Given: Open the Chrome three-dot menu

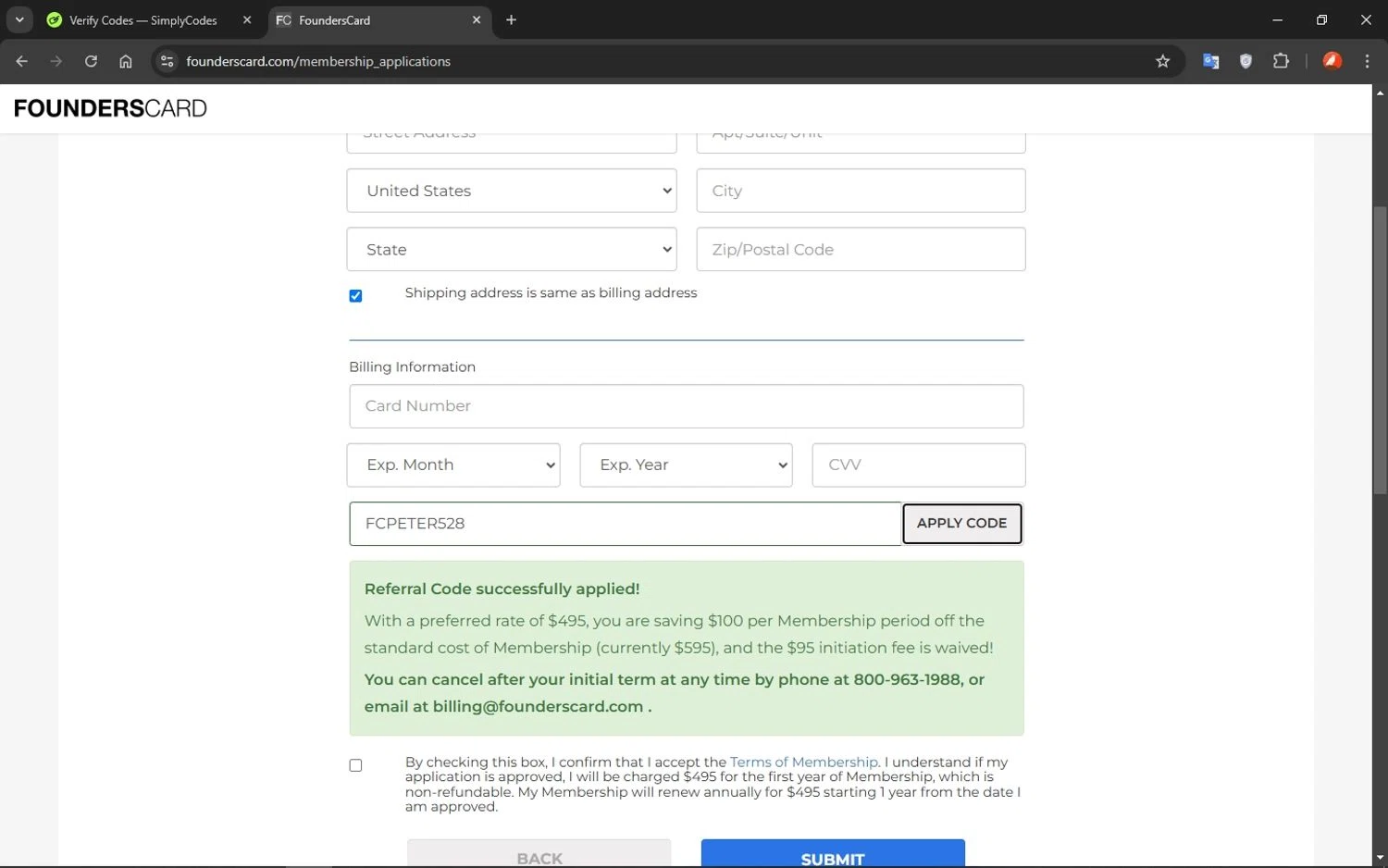Looking at the screenshot, I should 1367,61.
